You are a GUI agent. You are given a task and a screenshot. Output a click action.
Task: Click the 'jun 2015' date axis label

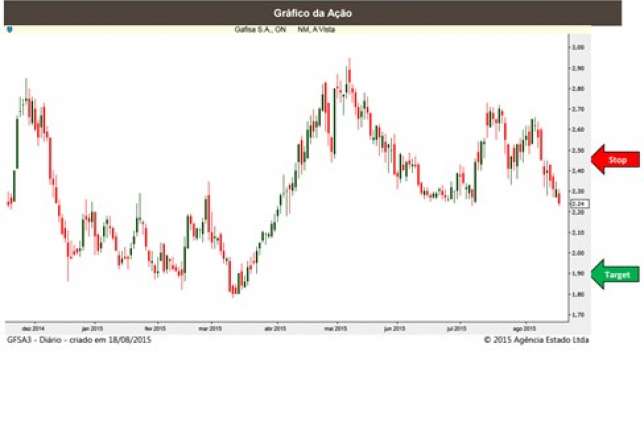396,327
